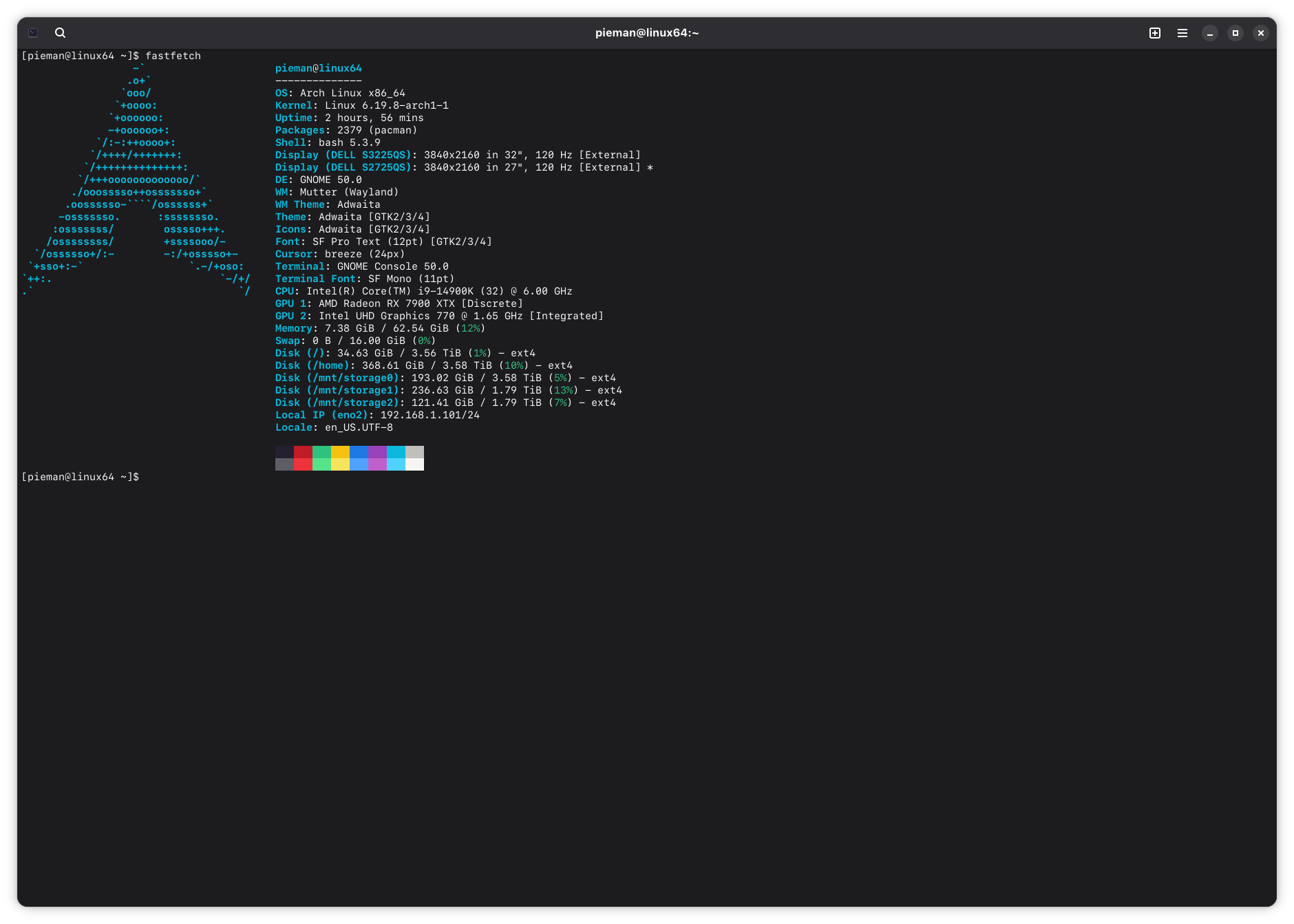Close the Console window

[1261, 33]
